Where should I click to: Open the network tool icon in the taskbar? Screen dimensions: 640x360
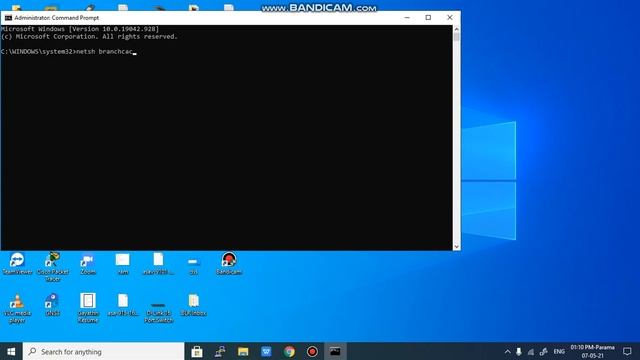point(220,351)
